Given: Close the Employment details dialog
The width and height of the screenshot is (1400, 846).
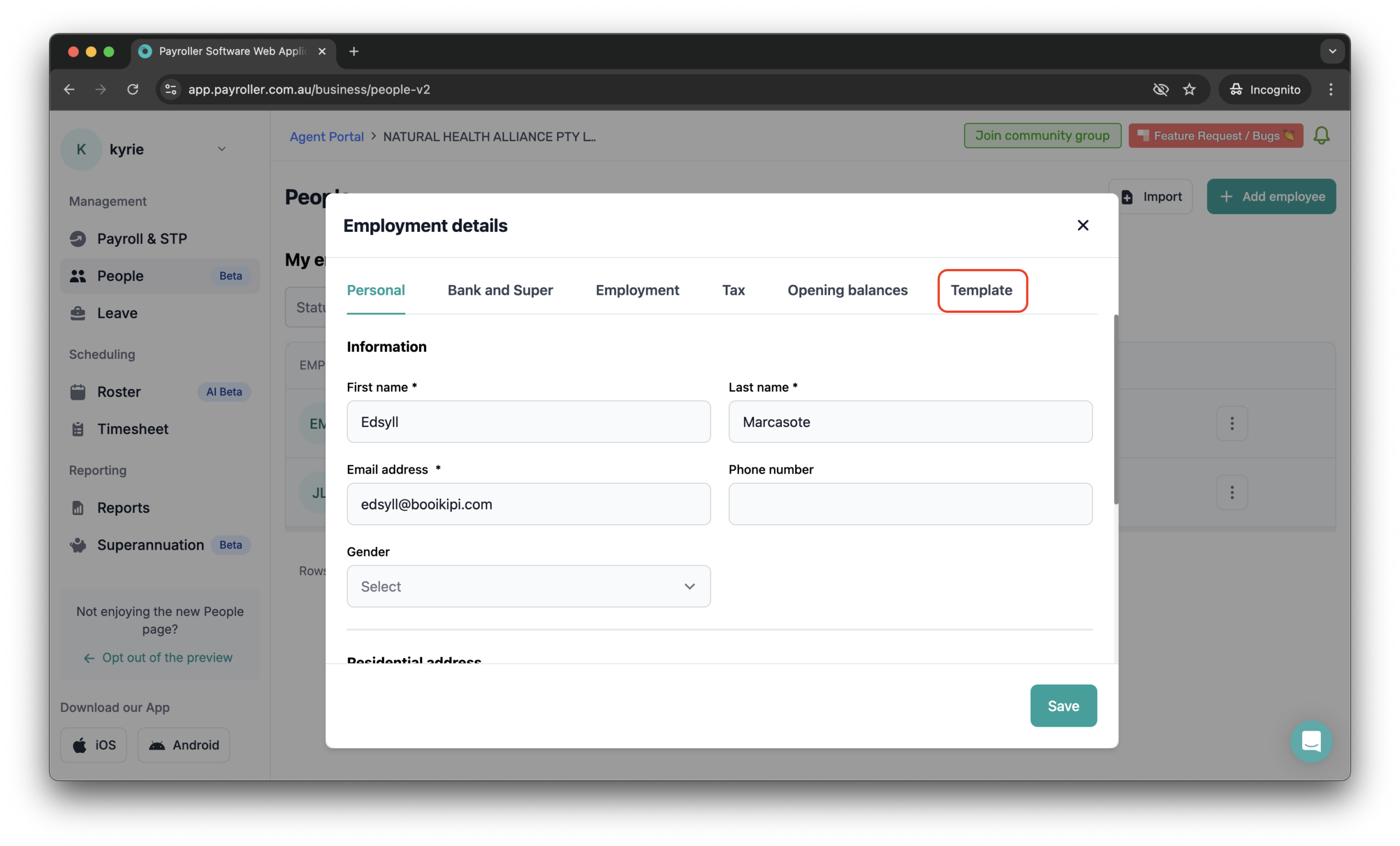Looking at the screenshot, I should 1082,225.
